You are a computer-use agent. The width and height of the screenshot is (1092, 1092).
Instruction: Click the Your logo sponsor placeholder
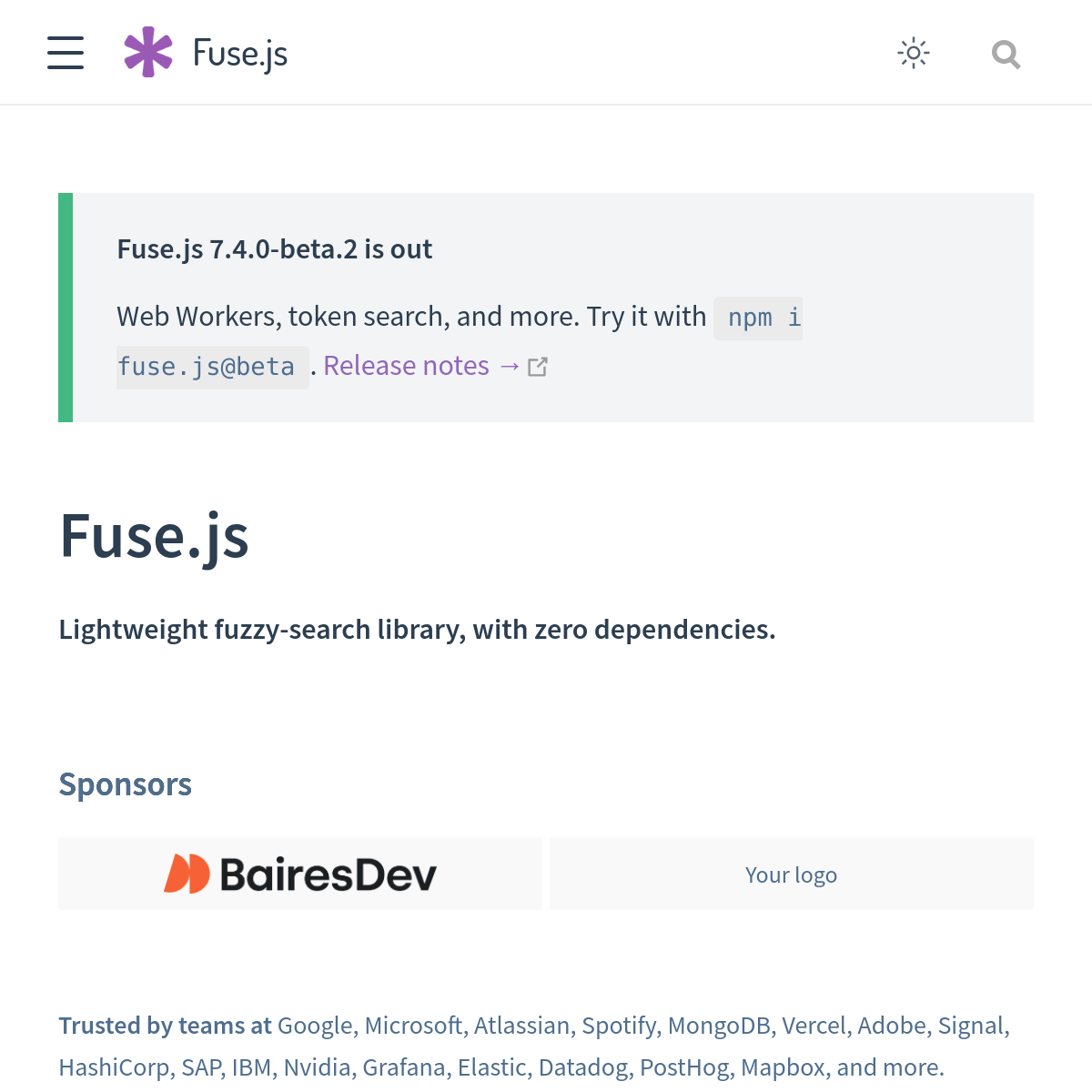tap(791, 874)
